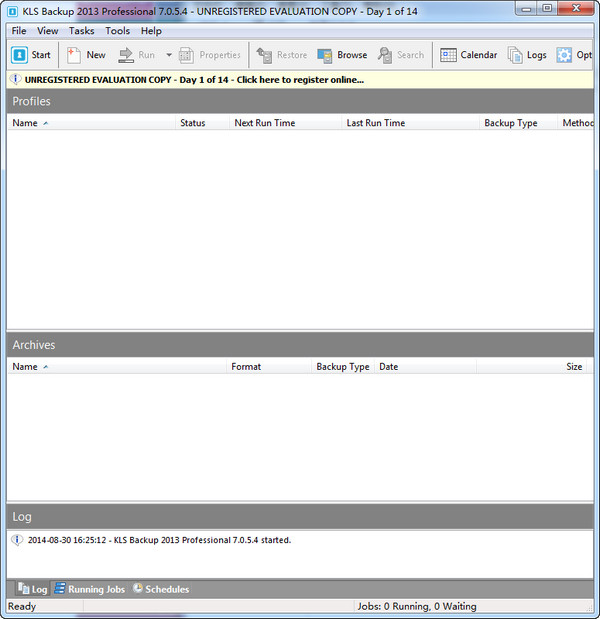Select the log entry 'KLS Backup started'
The height and width of the screenshot is (619, 600).
159,540
